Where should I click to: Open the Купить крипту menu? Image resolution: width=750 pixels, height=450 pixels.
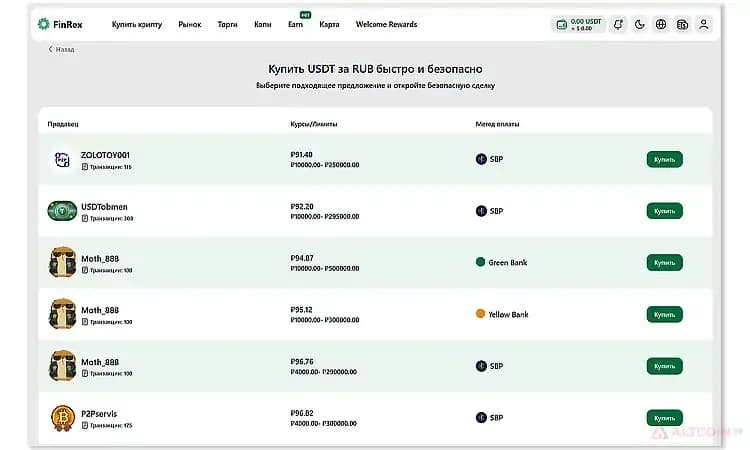tap(137, 24)
